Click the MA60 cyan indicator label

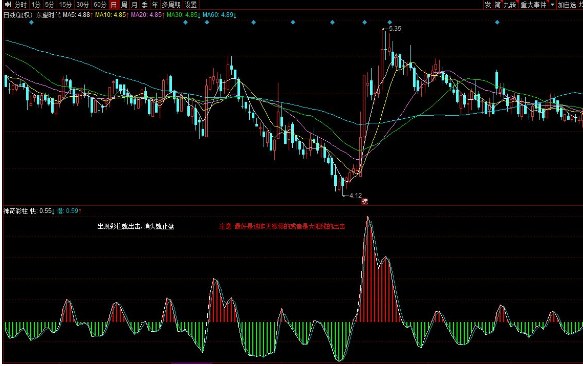coord(218,15)
